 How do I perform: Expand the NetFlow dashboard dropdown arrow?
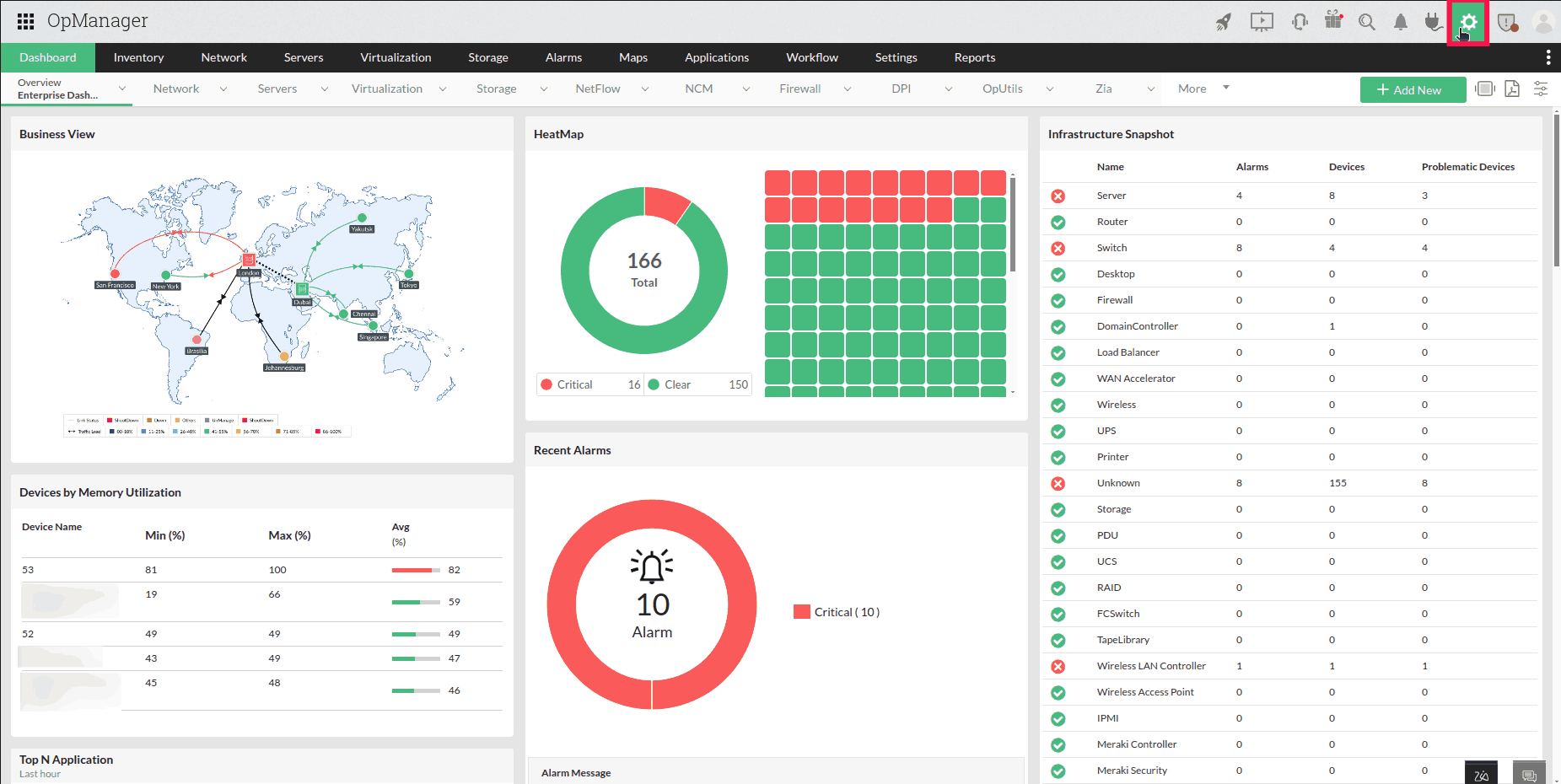(645, 89)
